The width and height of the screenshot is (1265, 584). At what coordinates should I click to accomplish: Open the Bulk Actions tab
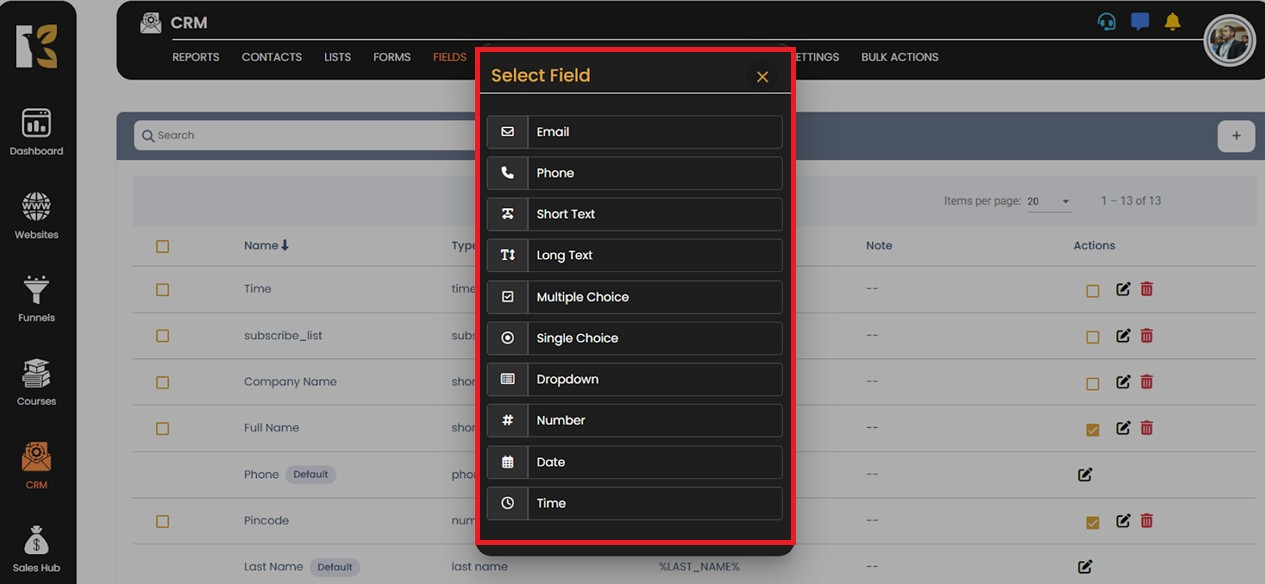click(x=899, y=57)
